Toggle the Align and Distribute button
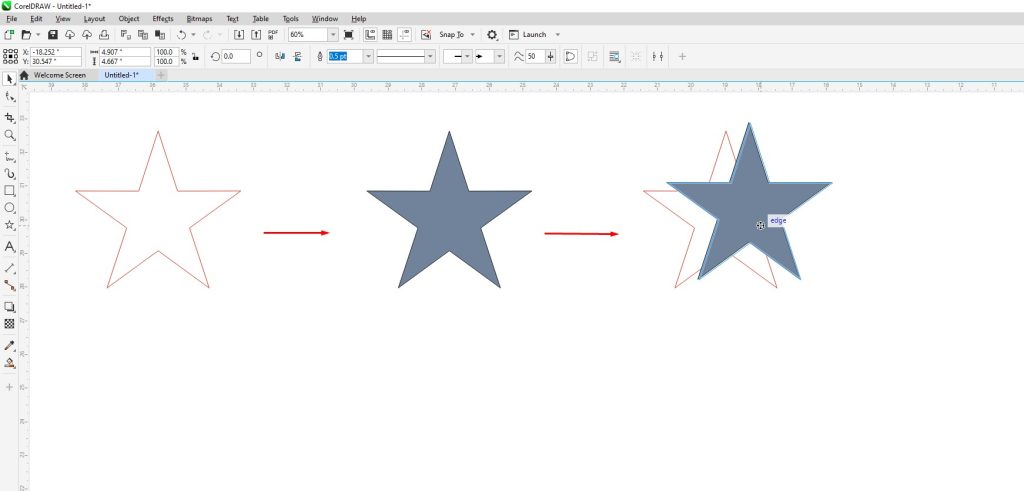 point(658,57)
